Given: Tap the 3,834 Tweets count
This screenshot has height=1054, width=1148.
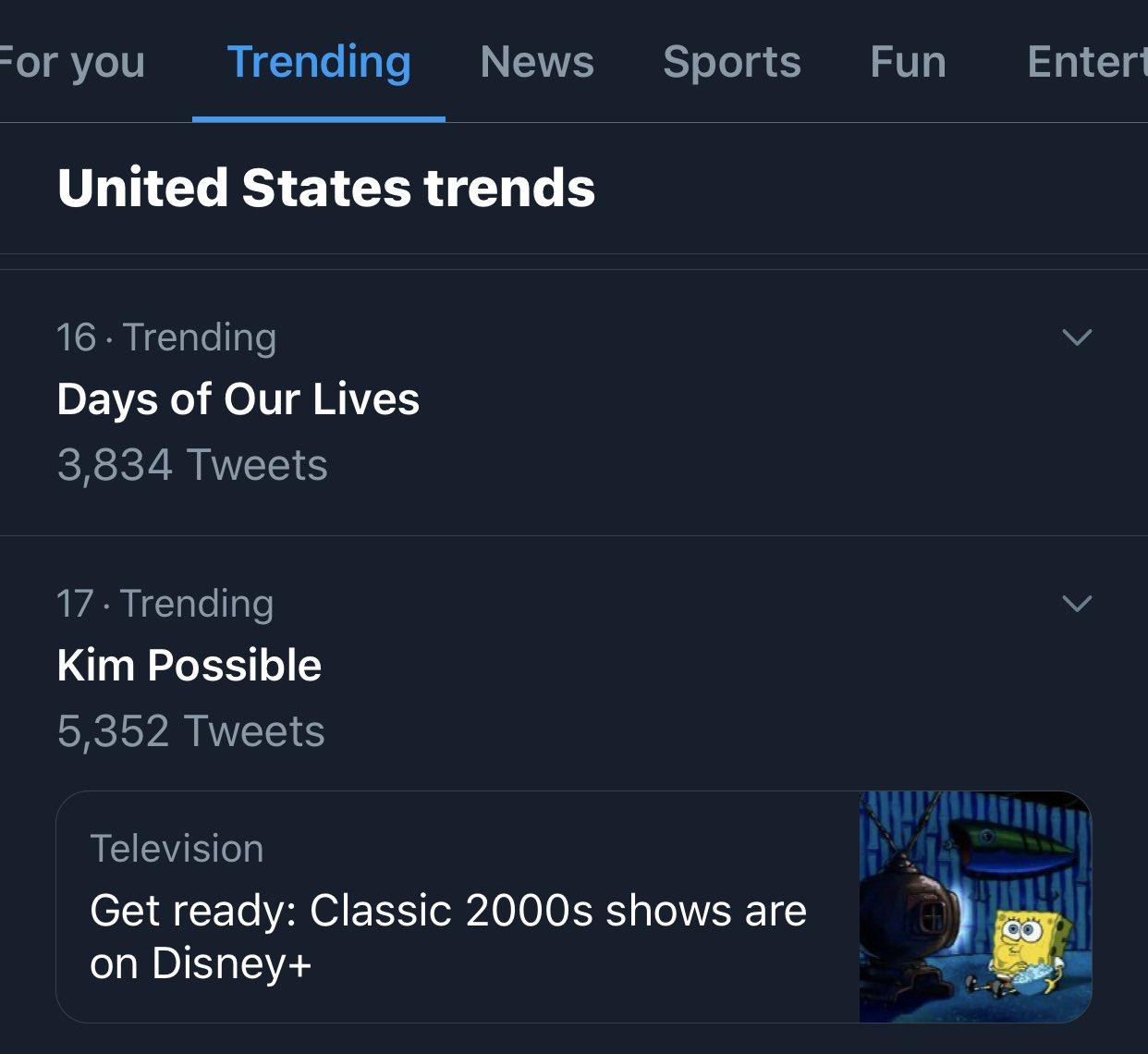Looking at the screenshot, I should point(192,465).
